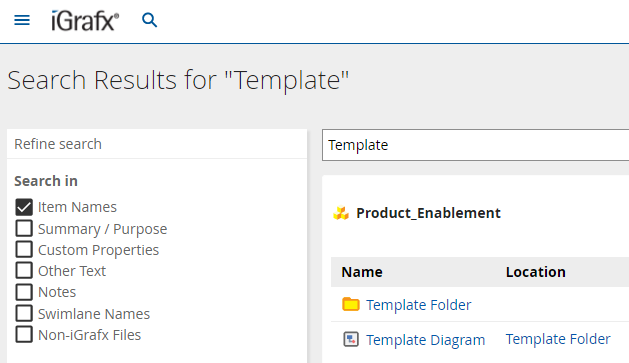The height and width of the screenshot is (363, 629).
Task: Check the Notes search option
Action: coord(24,292)
